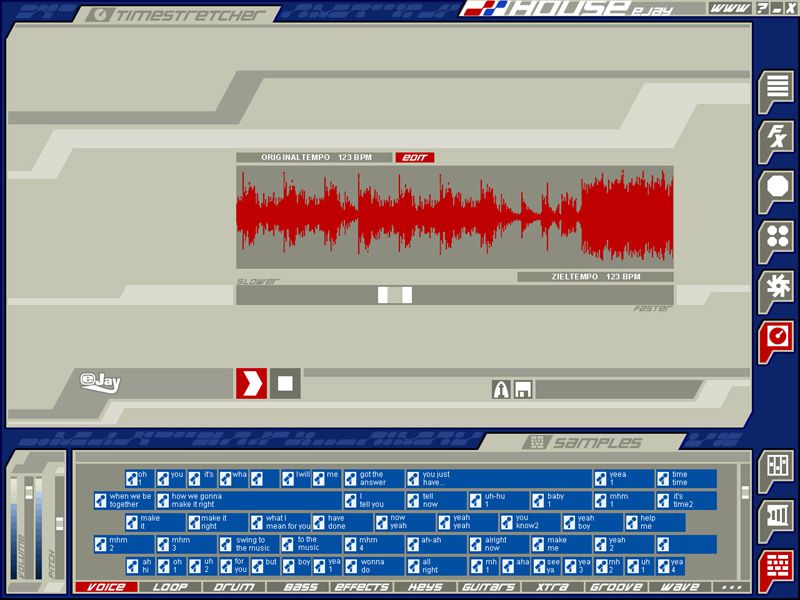
Task: Open the WWW link in title bar
Action: tap(729, 8)
